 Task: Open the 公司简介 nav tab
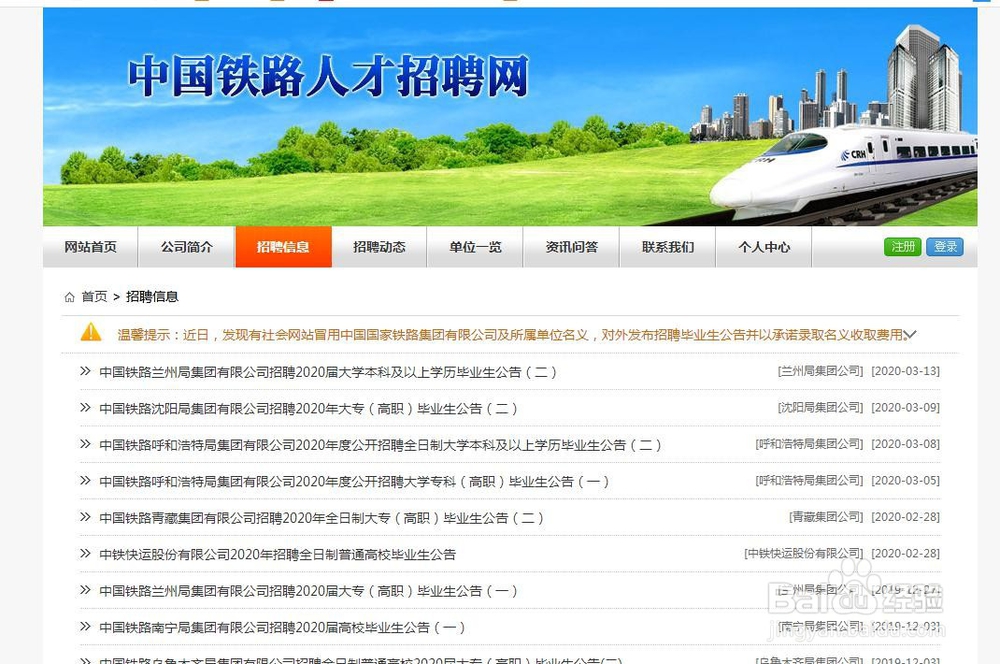[x=186, y=247]
